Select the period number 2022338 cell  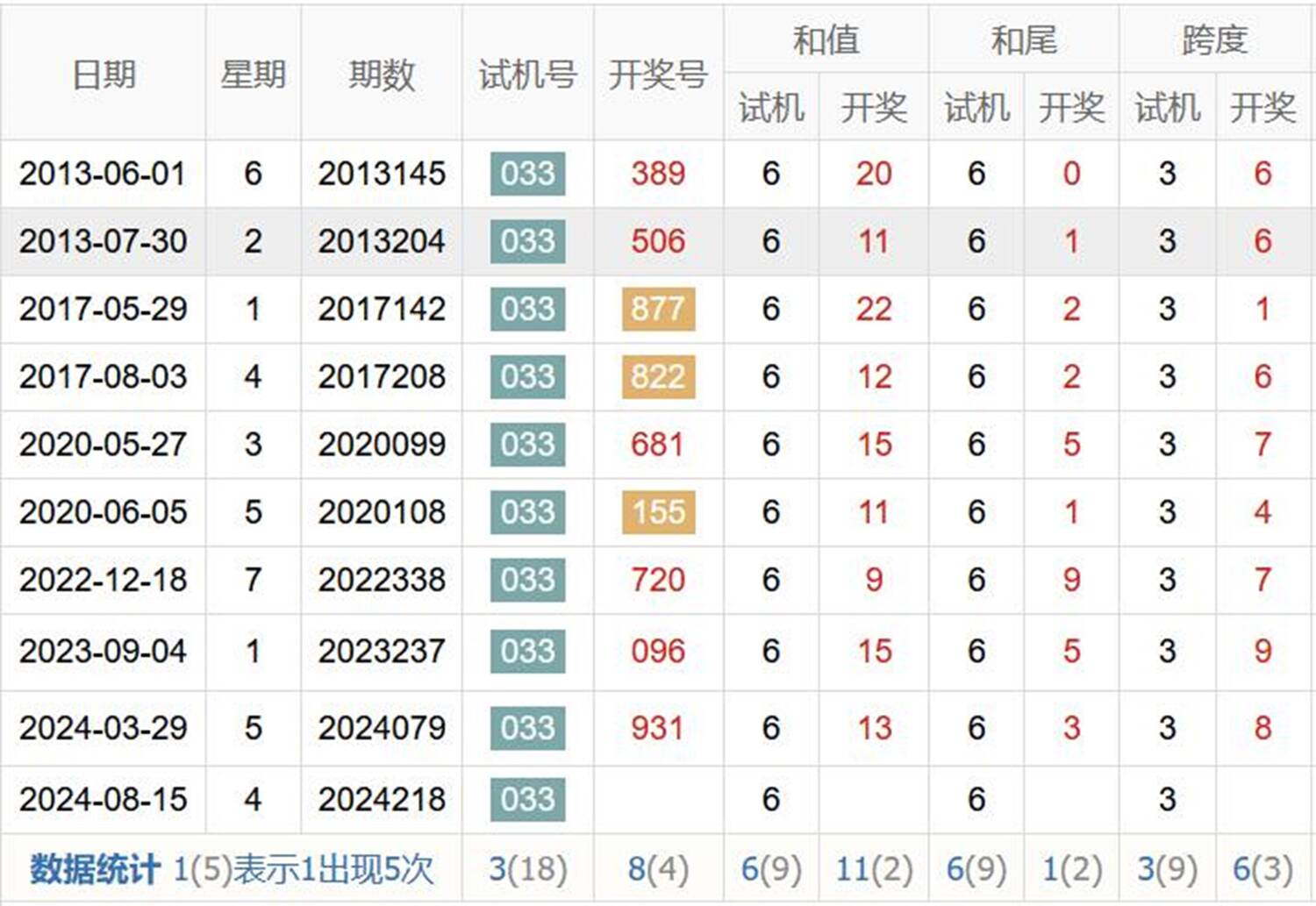(x=381, y=580)
